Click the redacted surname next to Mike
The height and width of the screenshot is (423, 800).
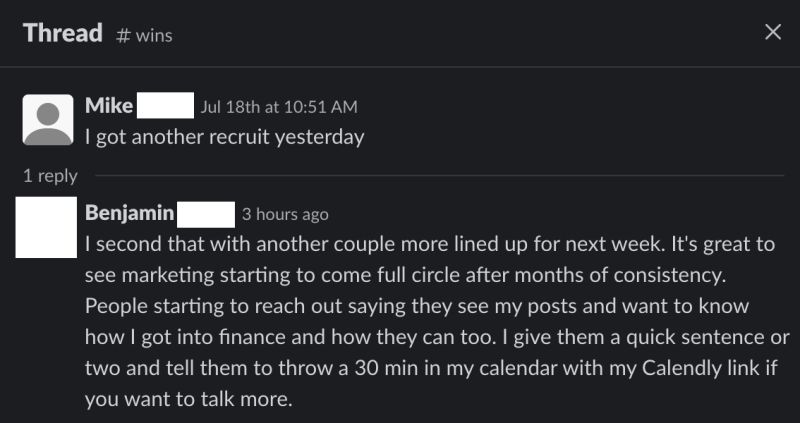click(164, 106)
